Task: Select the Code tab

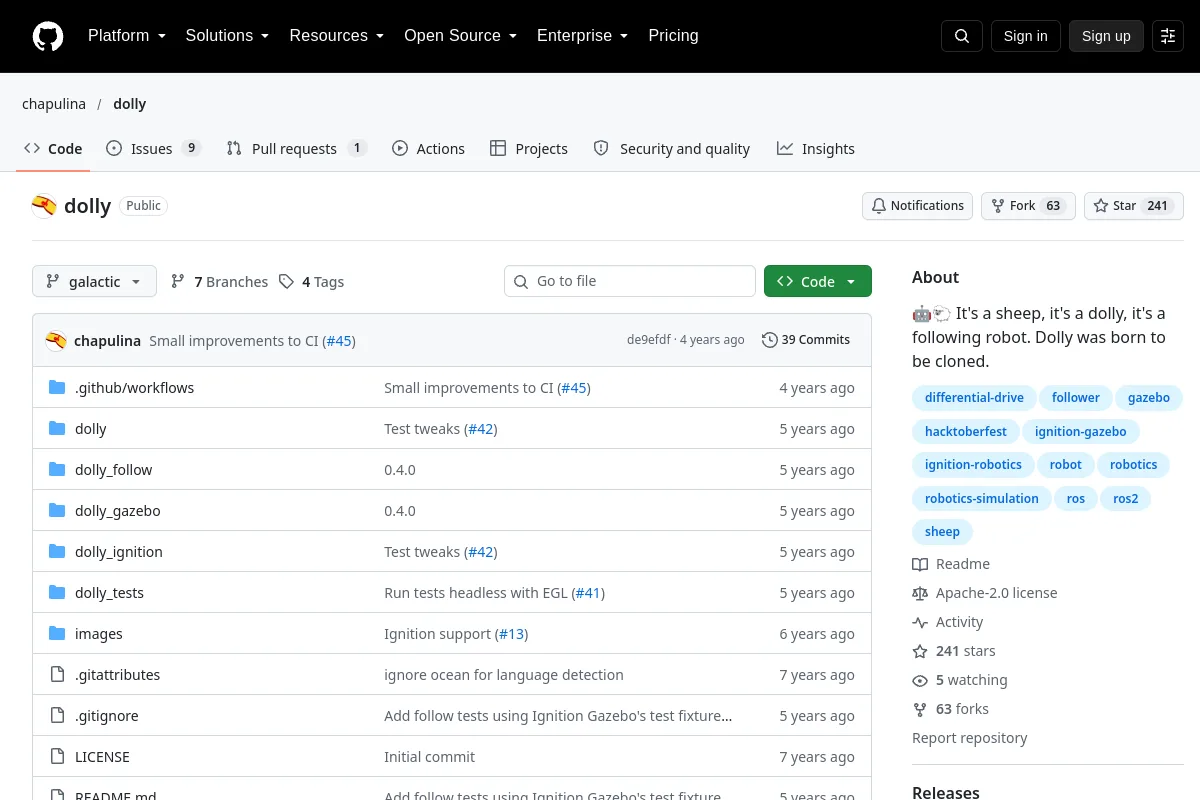Action: tap(53, 149)
